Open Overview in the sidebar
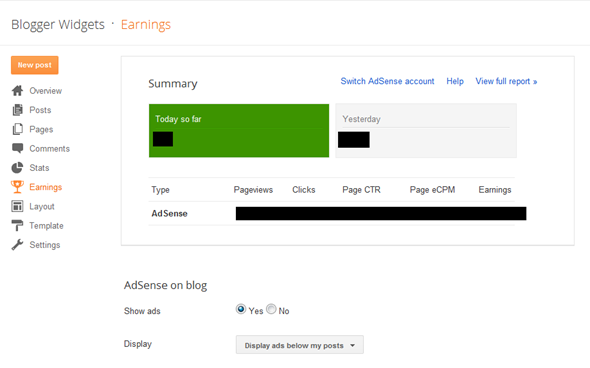590x368 pixels. pos(46,91)
